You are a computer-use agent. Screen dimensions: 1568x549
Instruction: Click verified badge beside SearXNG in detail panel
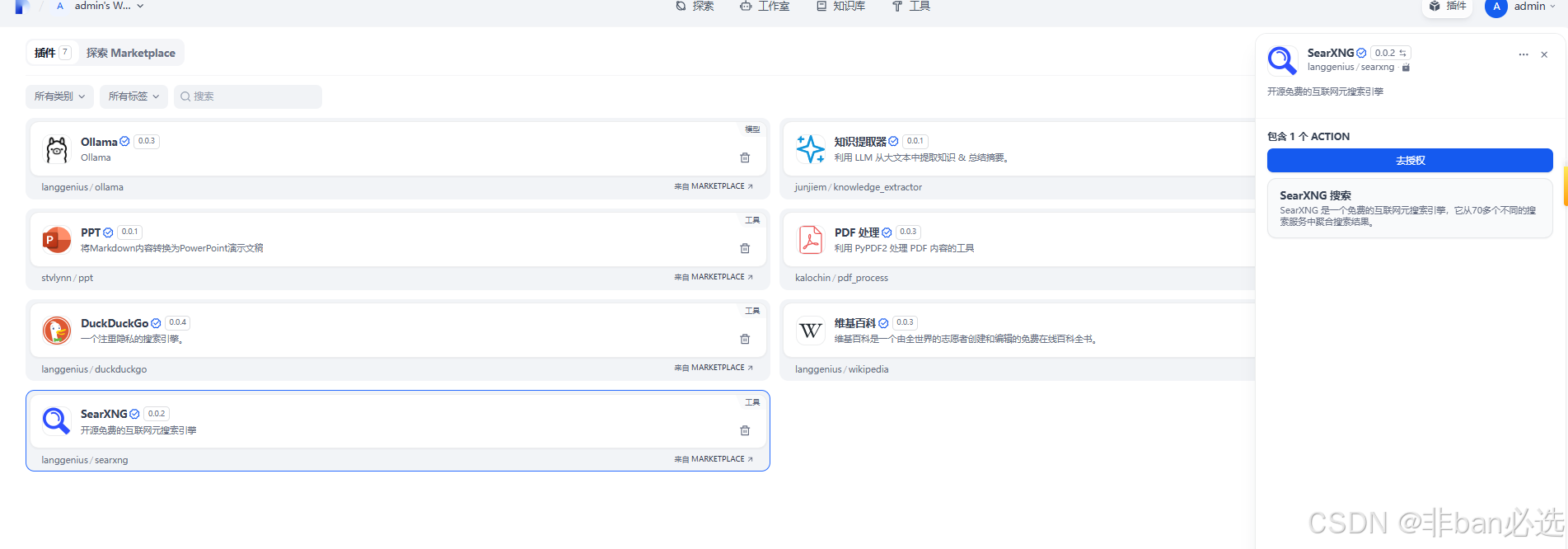point(1361,53)
